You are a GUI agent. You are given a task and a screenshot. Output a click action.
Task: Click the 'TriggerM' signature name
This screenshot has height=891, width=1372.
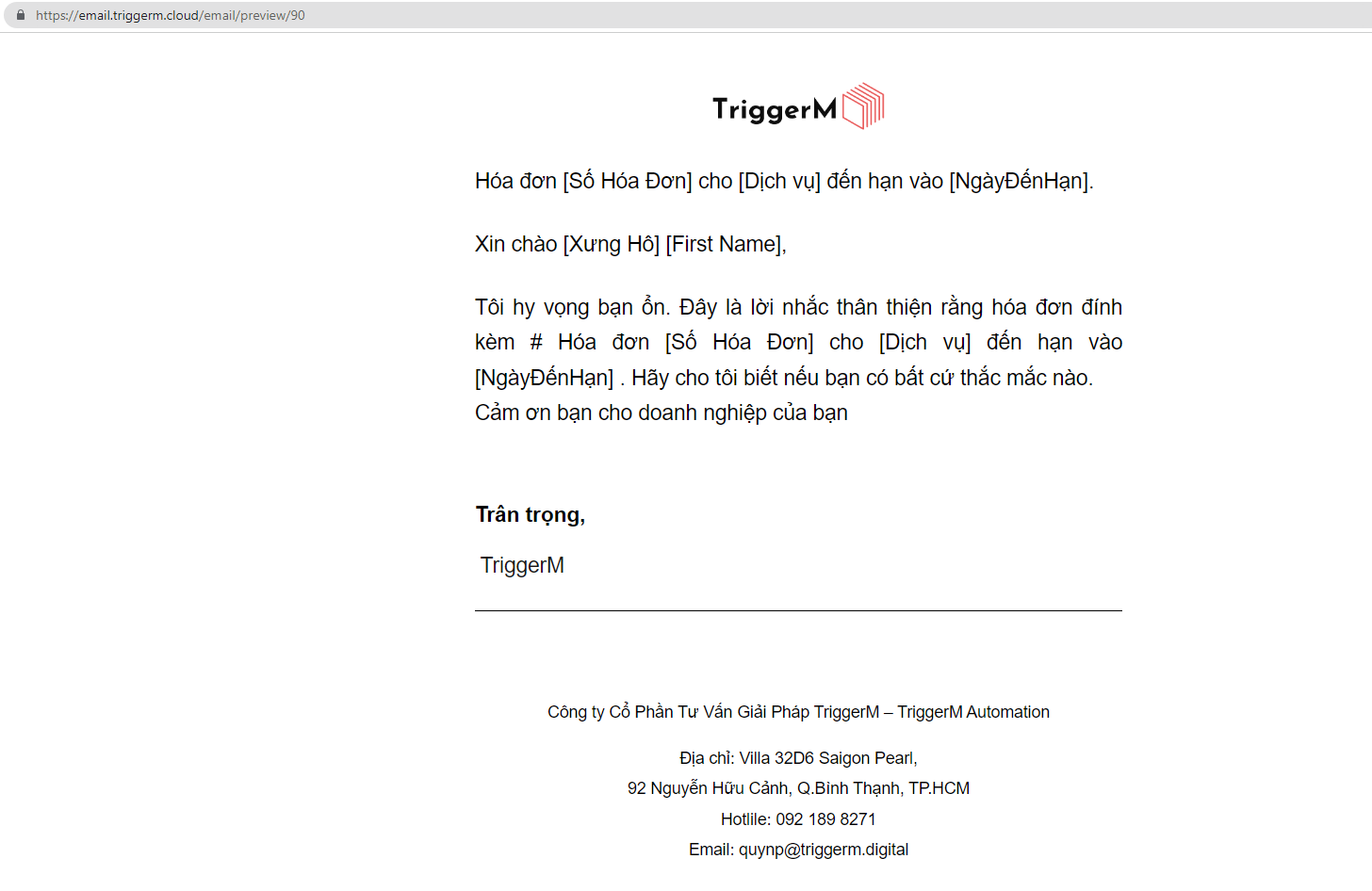(x=522, y=565)
